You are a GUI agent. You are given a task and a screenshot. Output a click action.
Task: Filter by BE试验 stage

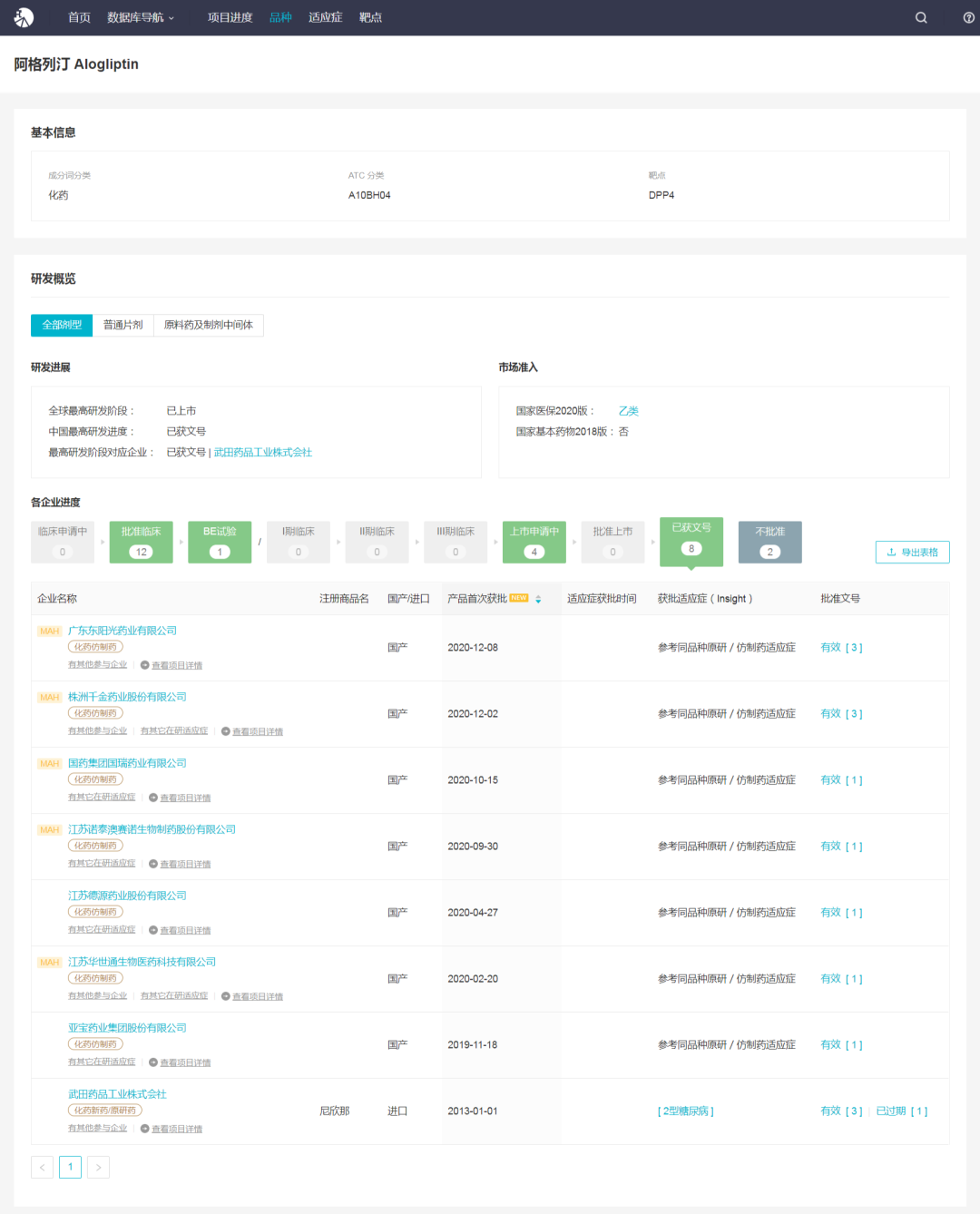(220, 542)
